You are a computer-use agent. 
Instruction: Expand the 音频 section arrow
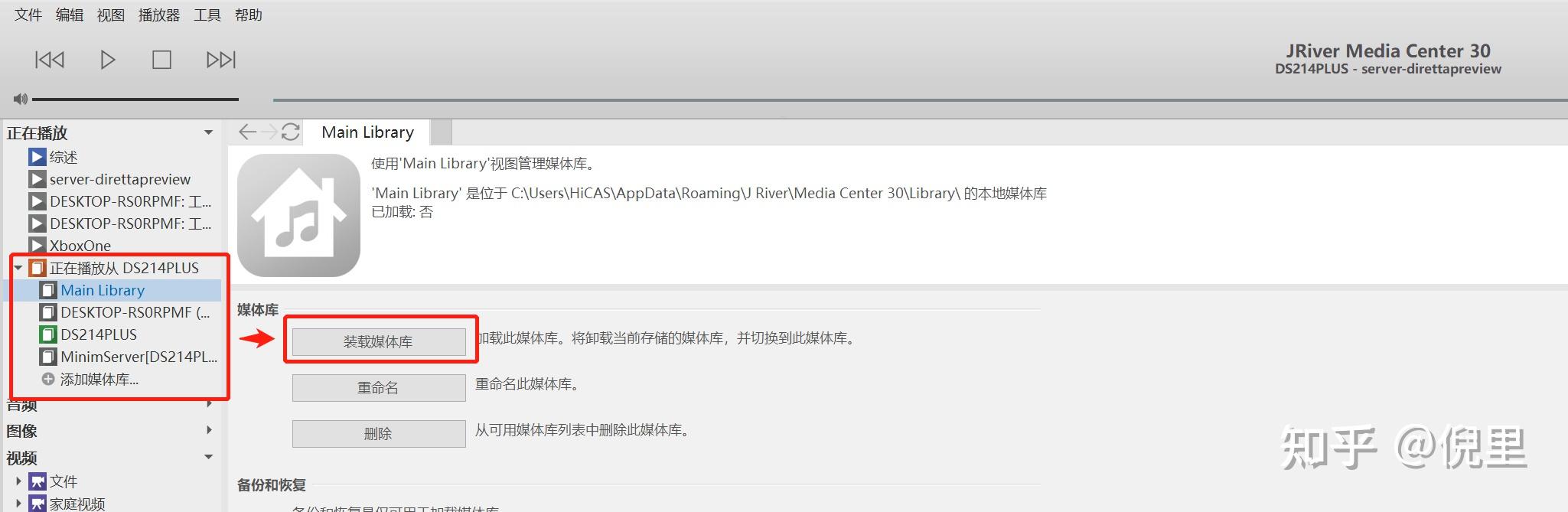coord(209,403)
